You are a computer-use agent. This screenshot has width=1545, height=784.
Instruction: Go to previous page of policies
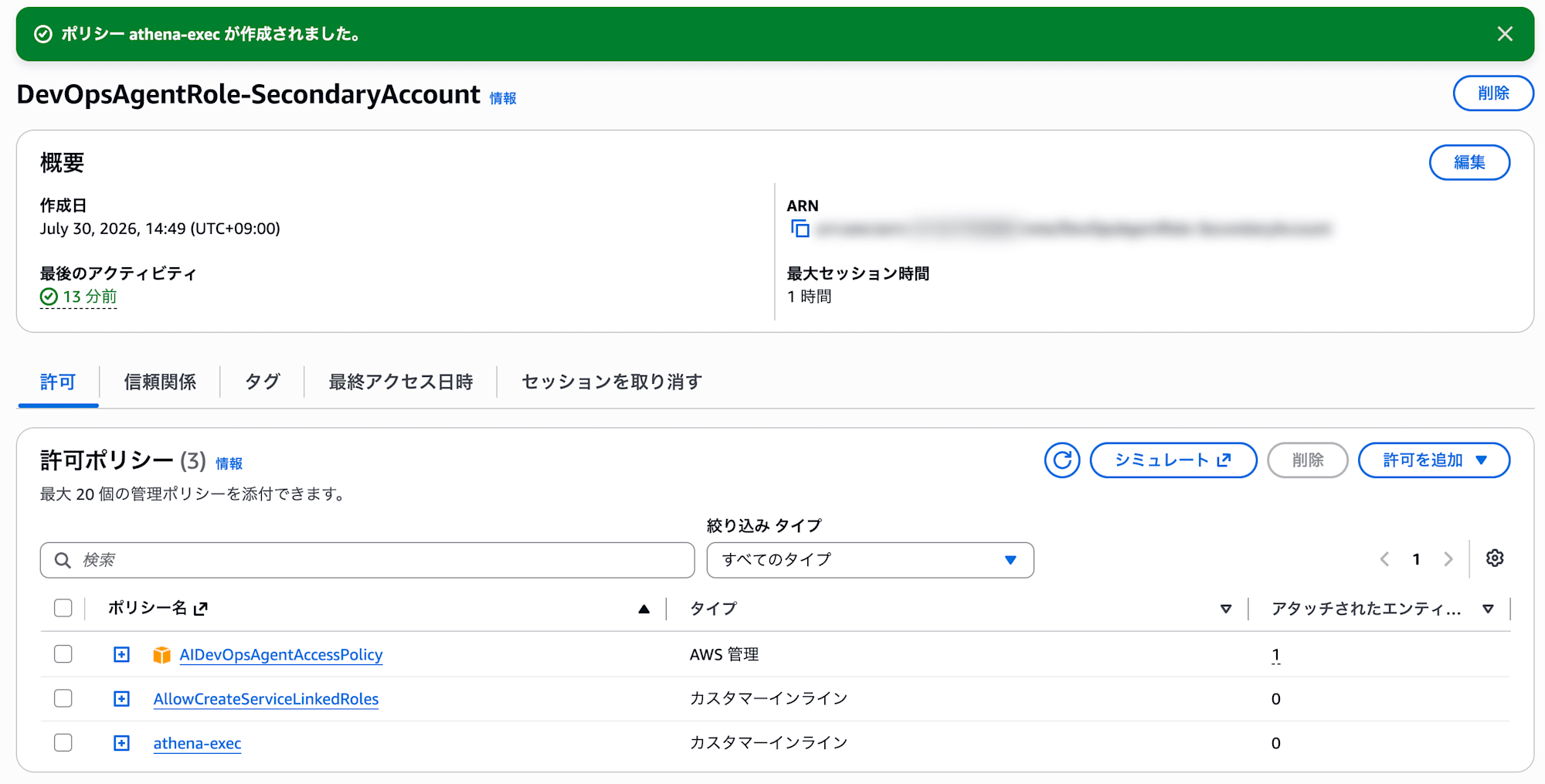click(x=1384, y=559)
